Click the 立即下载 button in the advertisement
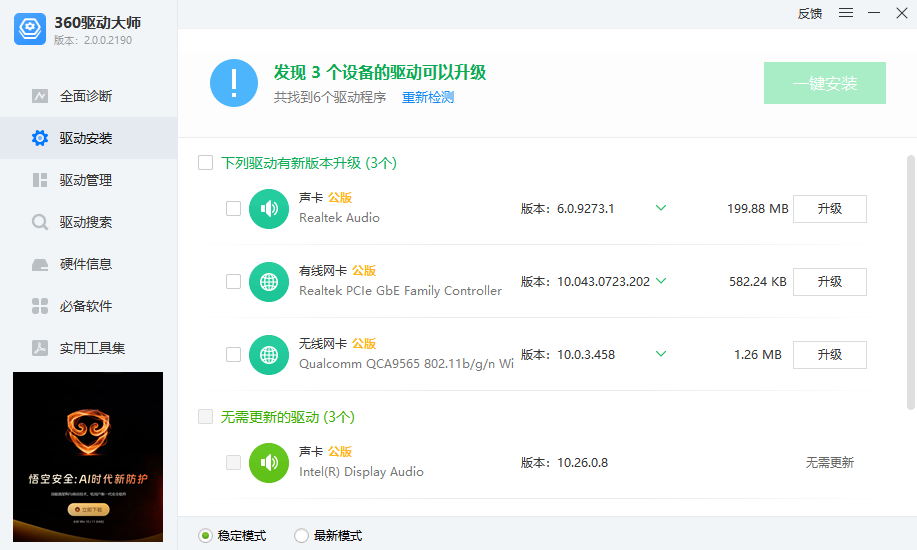Screen dimensions: 917x550 [88, 510]
